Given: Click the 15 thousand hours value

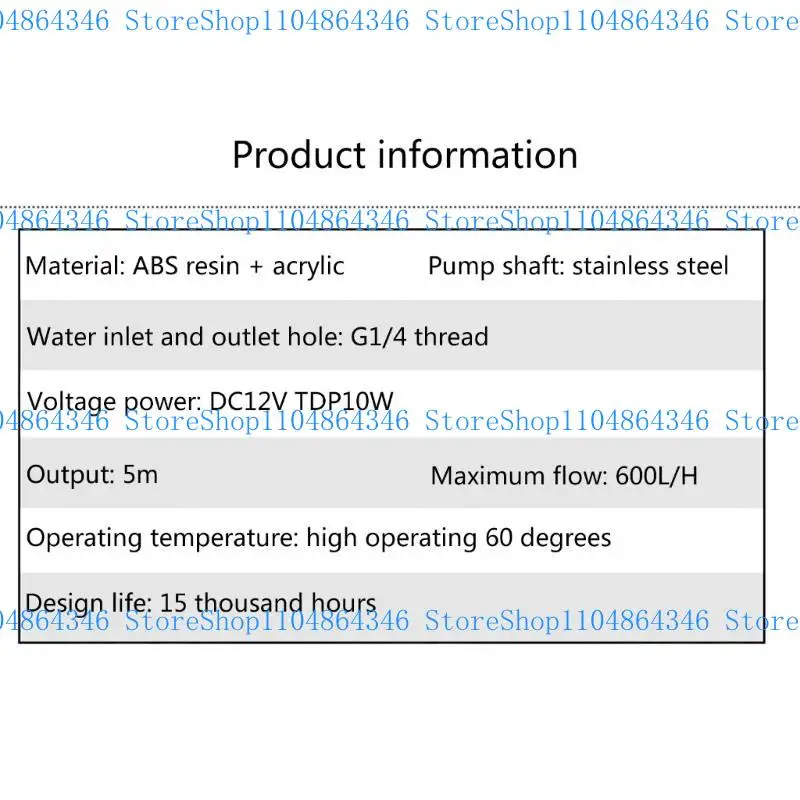Looking at the screenshot, I should [268, 603].
